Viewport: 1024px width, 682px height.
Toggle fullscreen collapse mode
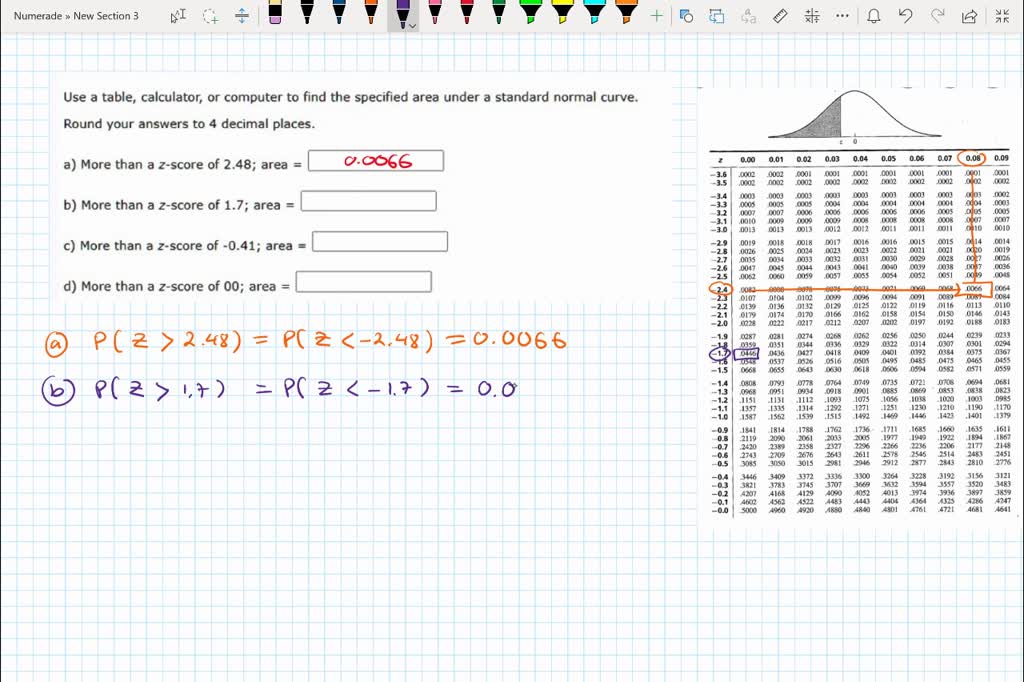tap(1002, 15)
